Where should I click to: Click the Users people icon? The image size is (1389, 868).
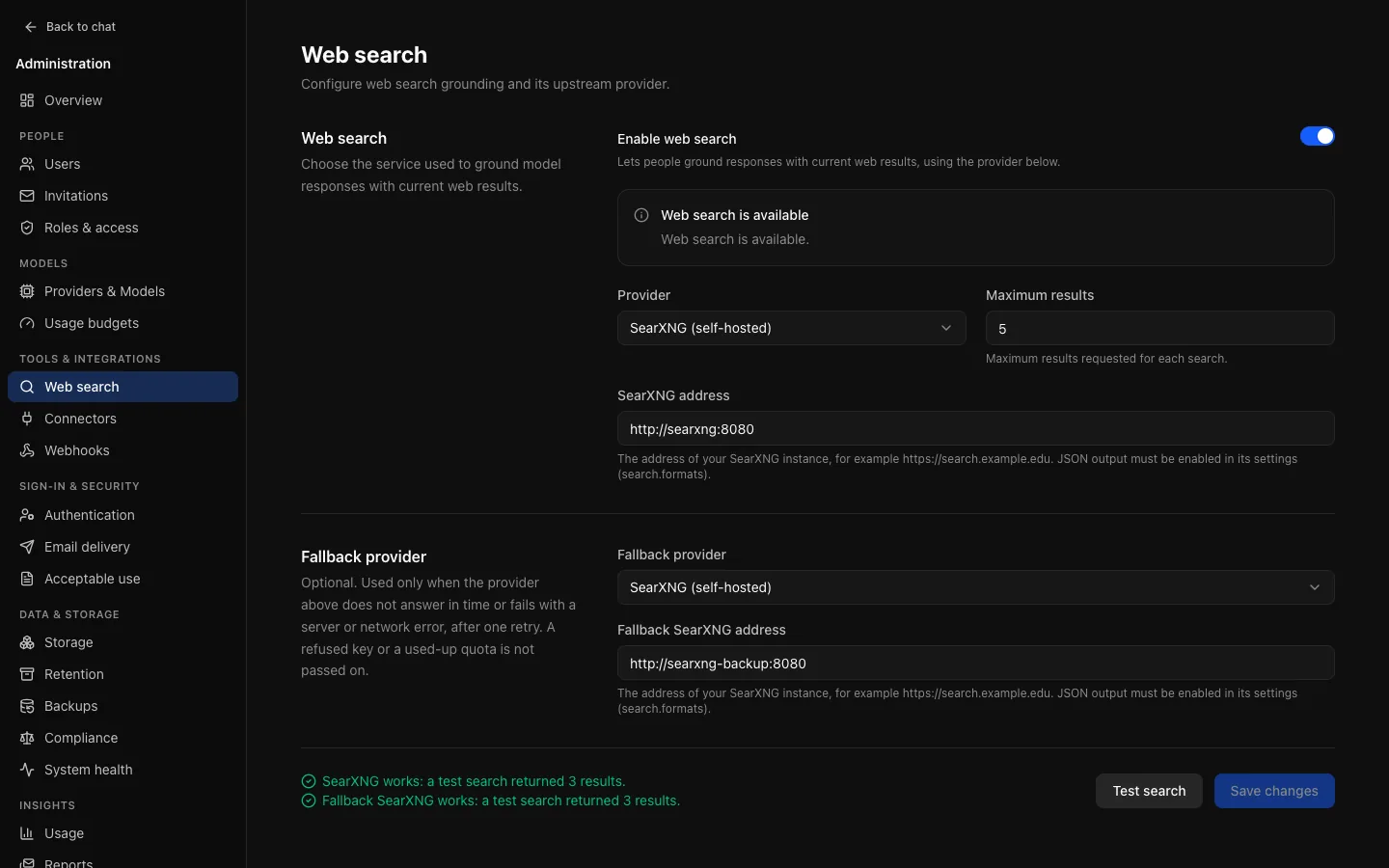click(27, 164)
